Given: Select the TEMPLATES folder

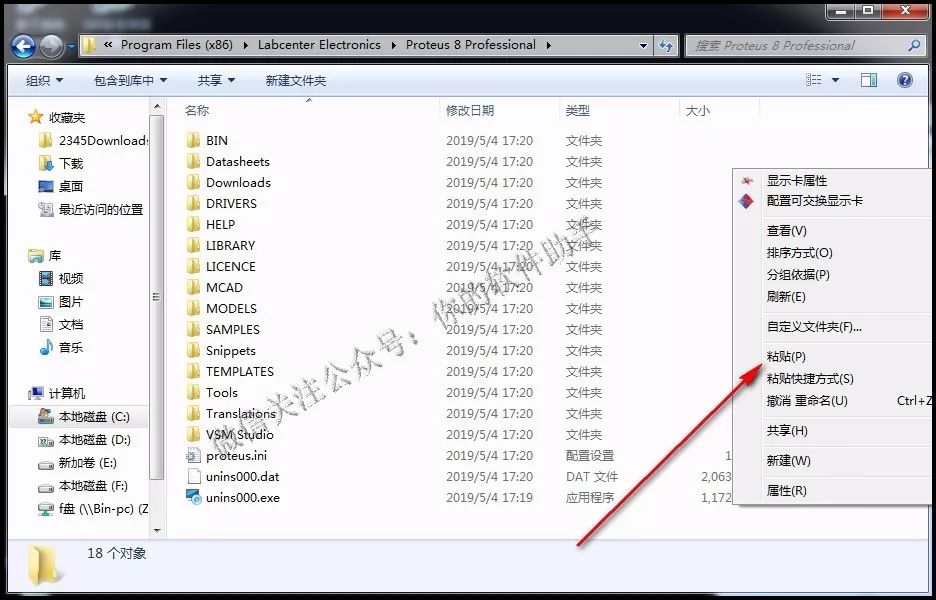Looking at the screenshot, I should tap(230, 371).
